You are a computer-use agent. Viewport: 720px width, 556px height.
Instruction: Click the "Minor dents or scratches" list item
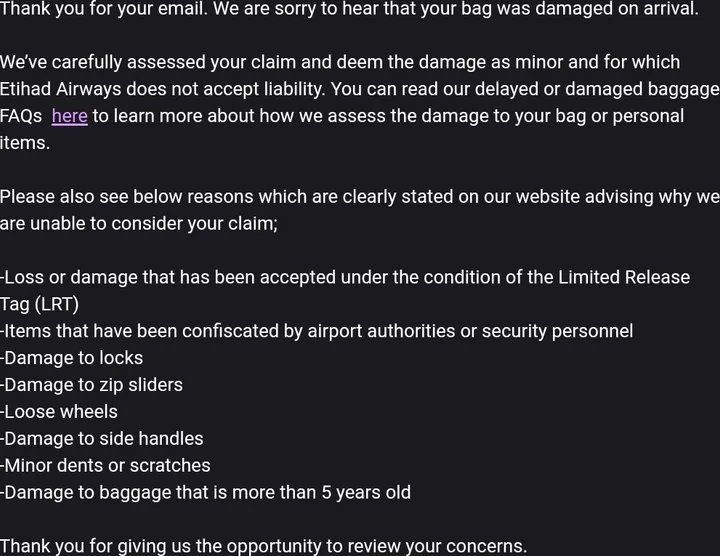click(106, 466)
